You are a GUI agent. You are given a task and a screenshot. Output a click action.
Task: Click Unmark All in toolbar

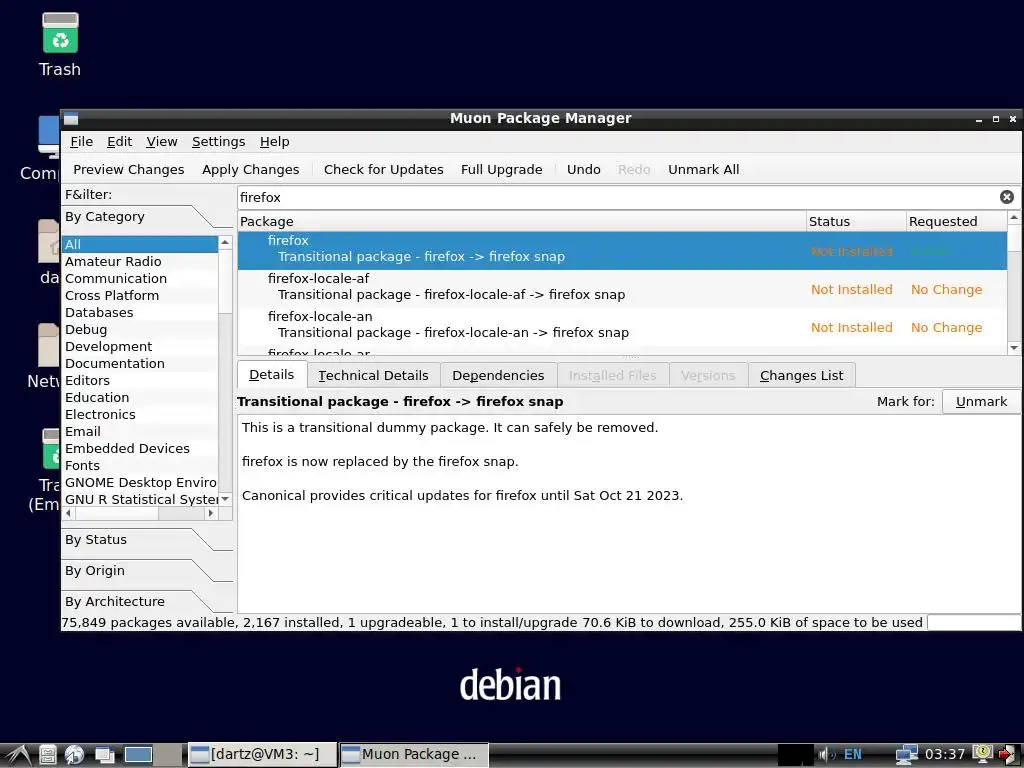pyautogui.click(x=703, y=170)
